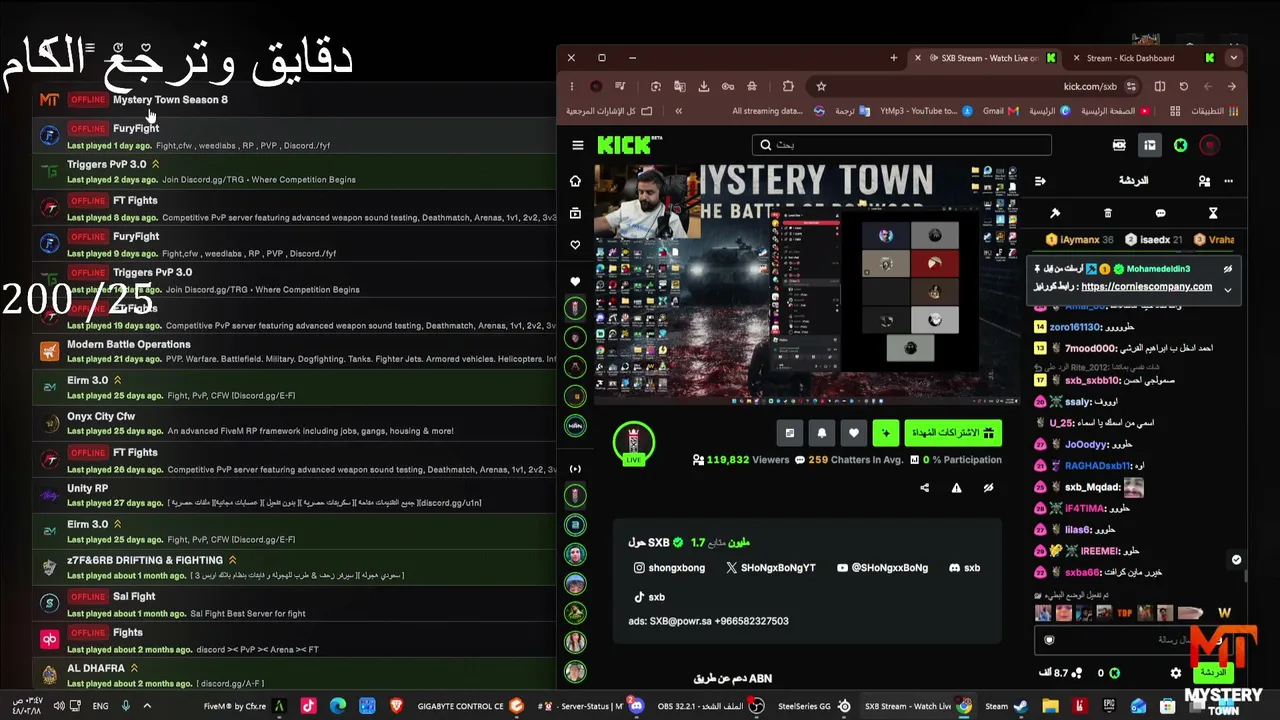Click the pin icon in chat toolbar

[x=1054, y=213]
